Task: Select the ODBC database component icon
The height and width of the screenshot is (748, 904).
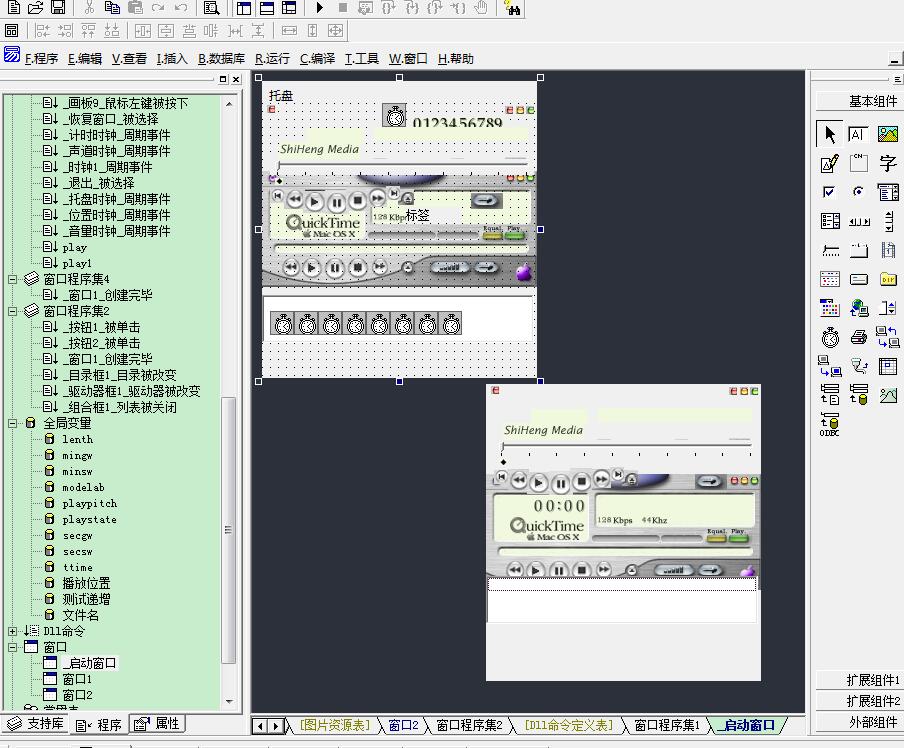Action: (x=829, y=424)
